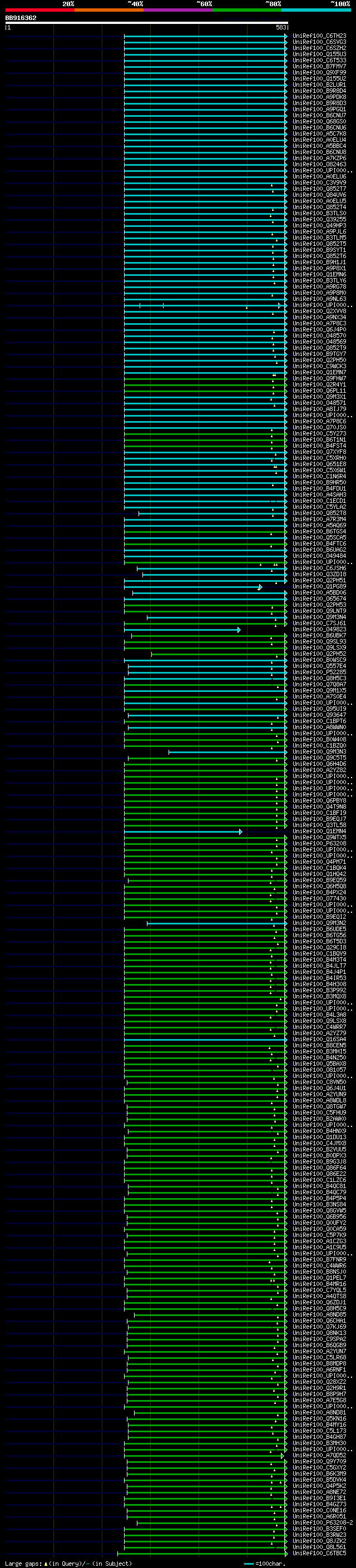The height and width of the screenshot is (1568, 356).
Task: Open hit UniRef100_Q9SL93
Action: point(319,641)
